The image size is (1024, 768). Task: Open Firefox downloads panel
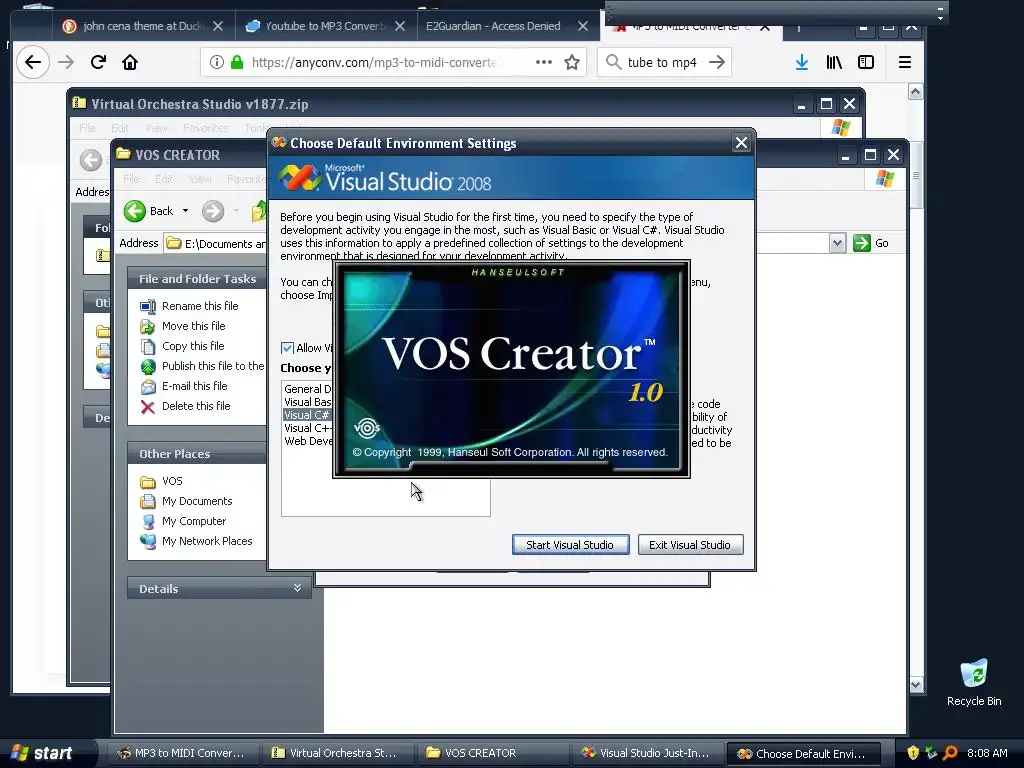coord(802,62)
